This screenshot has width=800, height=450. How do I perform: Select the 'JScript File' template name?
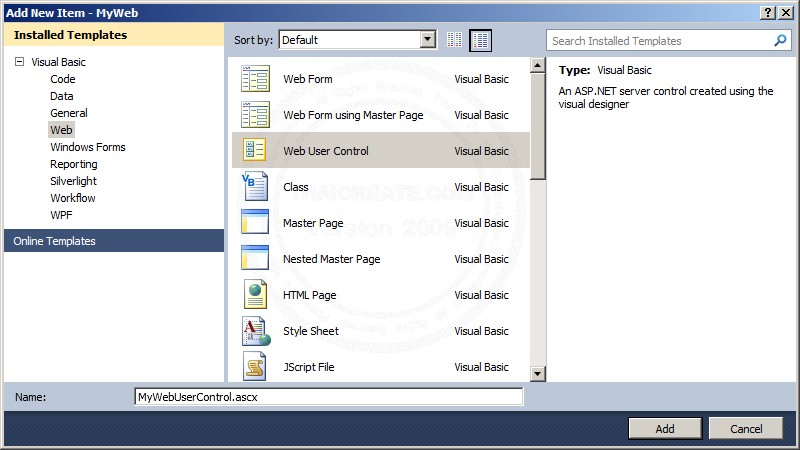pyautogui.click(x=308, y=367)
